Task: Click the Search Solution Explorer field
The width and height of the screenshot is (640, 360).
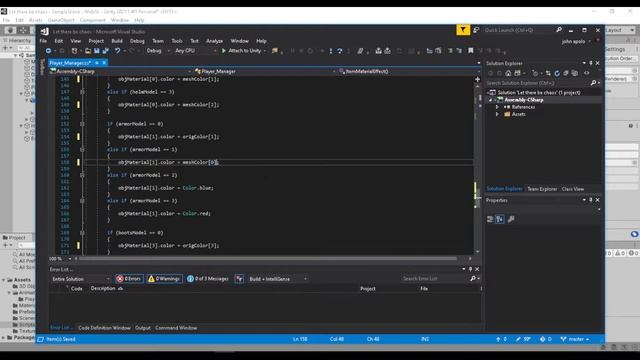Action: 538,83
